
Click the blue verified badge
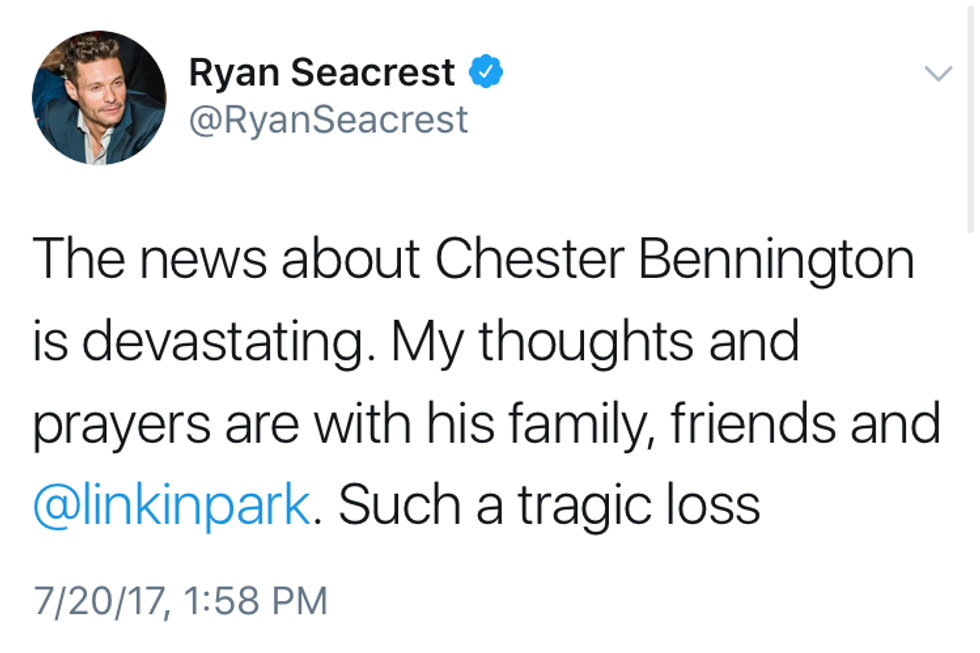[484, 72]
